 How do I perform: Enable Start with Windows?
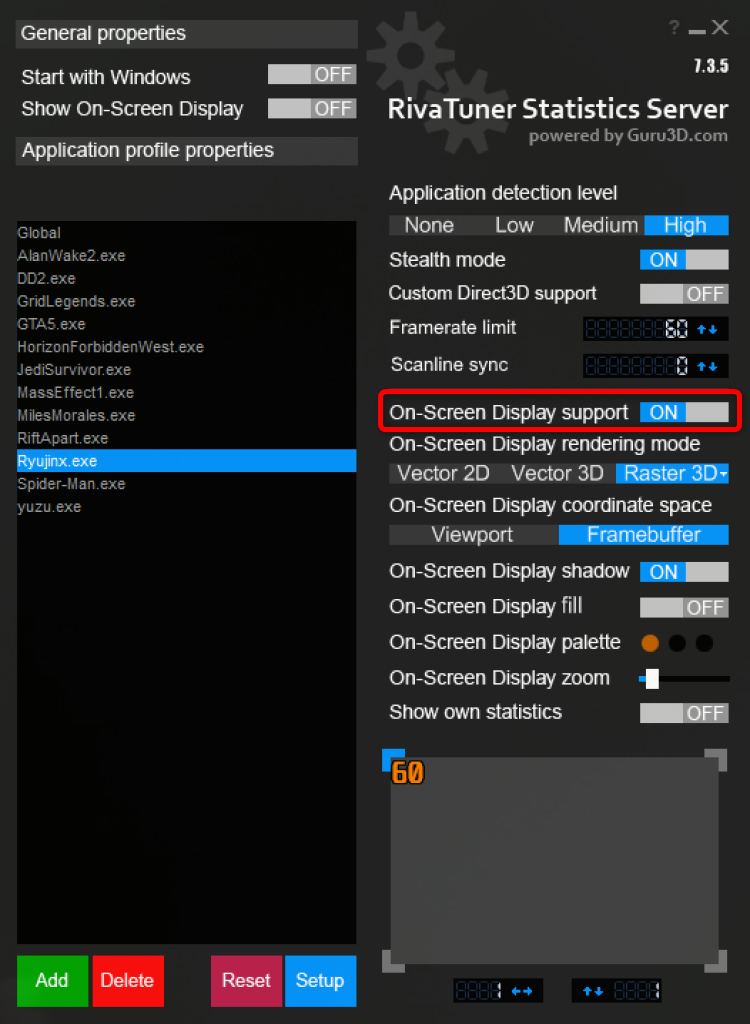pyautogui.click(x=311, y=75)
